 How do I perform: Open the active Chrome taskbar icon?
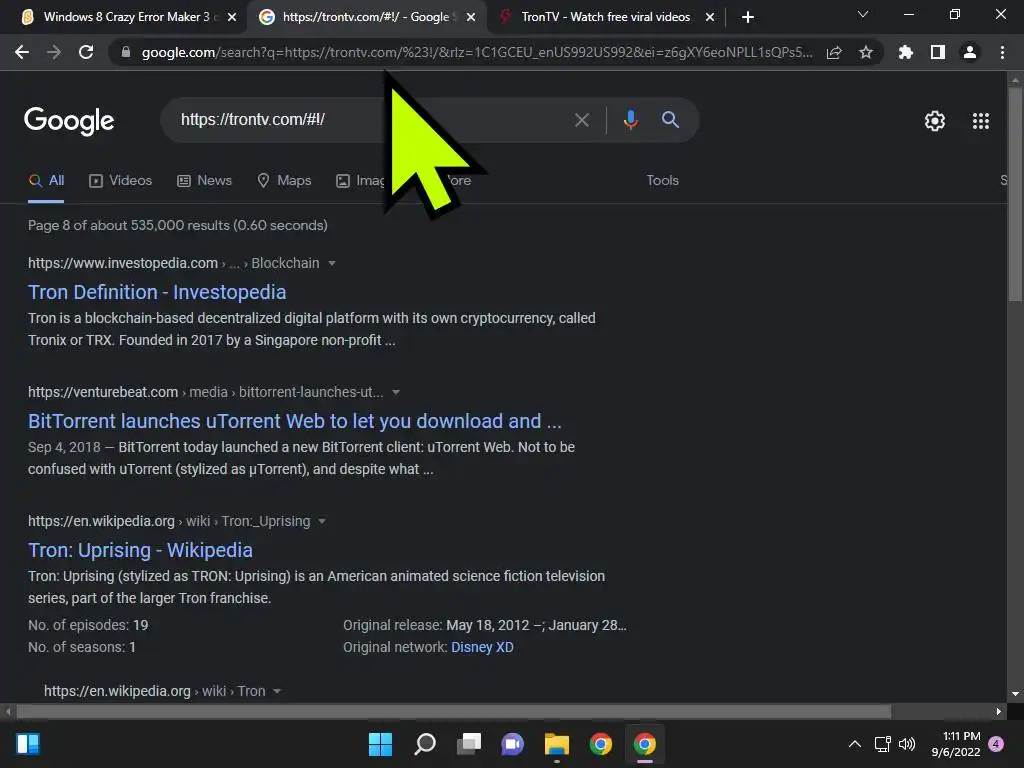pyautogui.click(x=645, y=744)
